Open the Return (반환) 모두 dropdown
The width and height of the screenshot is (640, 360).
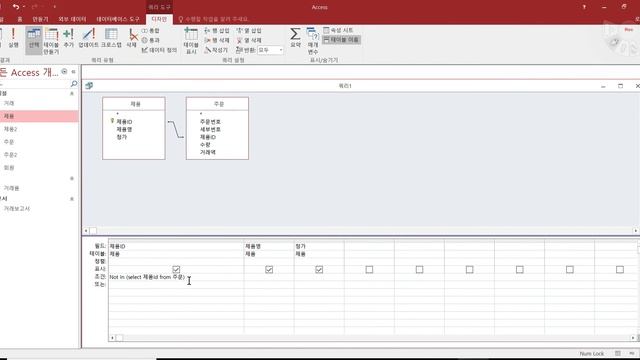tap(281, 50)
